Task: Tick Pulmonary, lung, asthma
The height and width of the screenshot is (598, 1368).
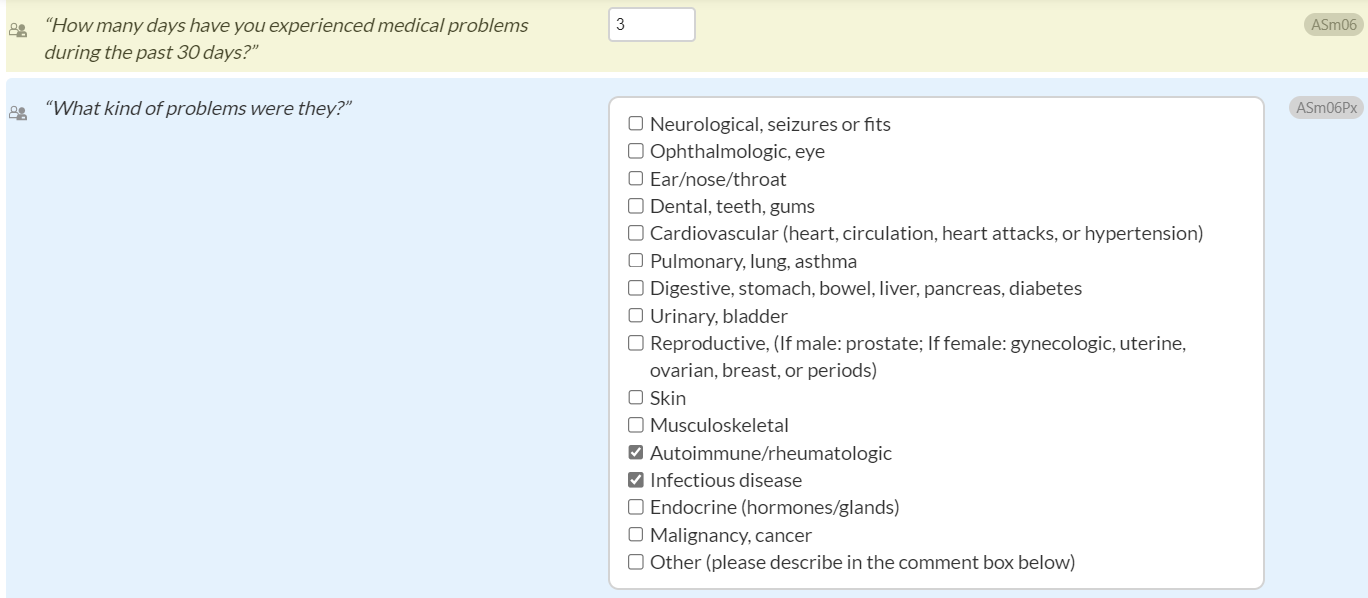Action: pyautogui.click(x=636, y=261)
